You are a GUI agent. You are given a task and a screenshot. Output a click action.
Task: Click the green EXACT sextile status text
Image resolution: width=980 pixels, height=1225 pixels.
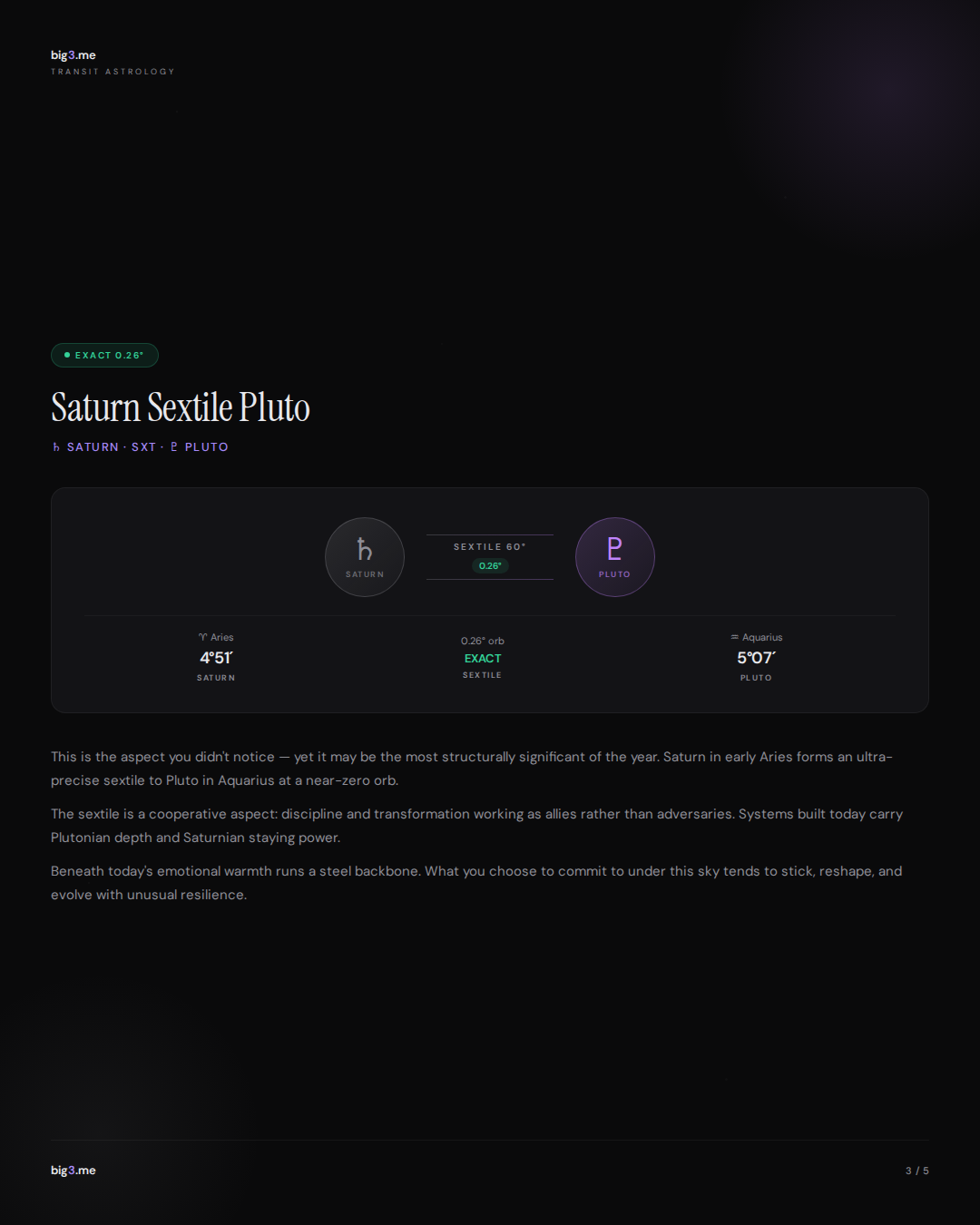[x=483, y=659]
